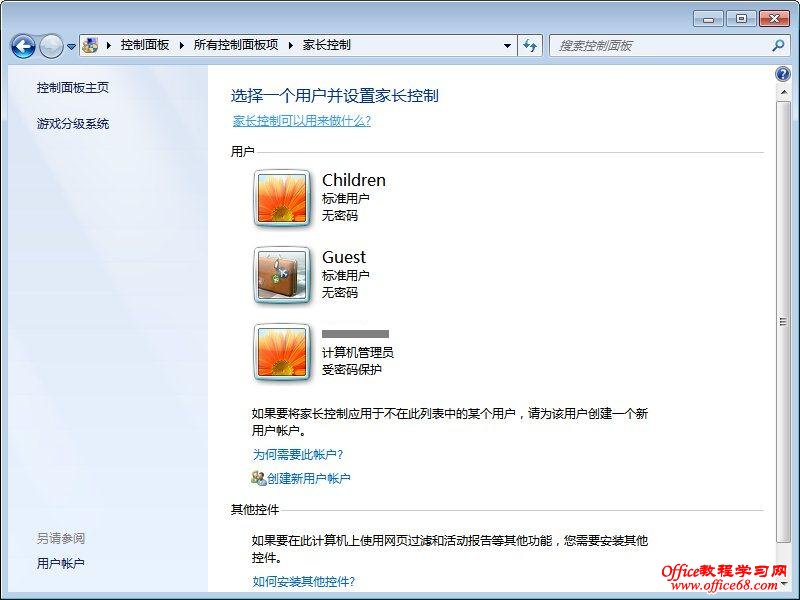The width and height of the screenshot is (800, 600).
Task: Open the 如何安装其他控件? link
Action: [x=304, y=581]
